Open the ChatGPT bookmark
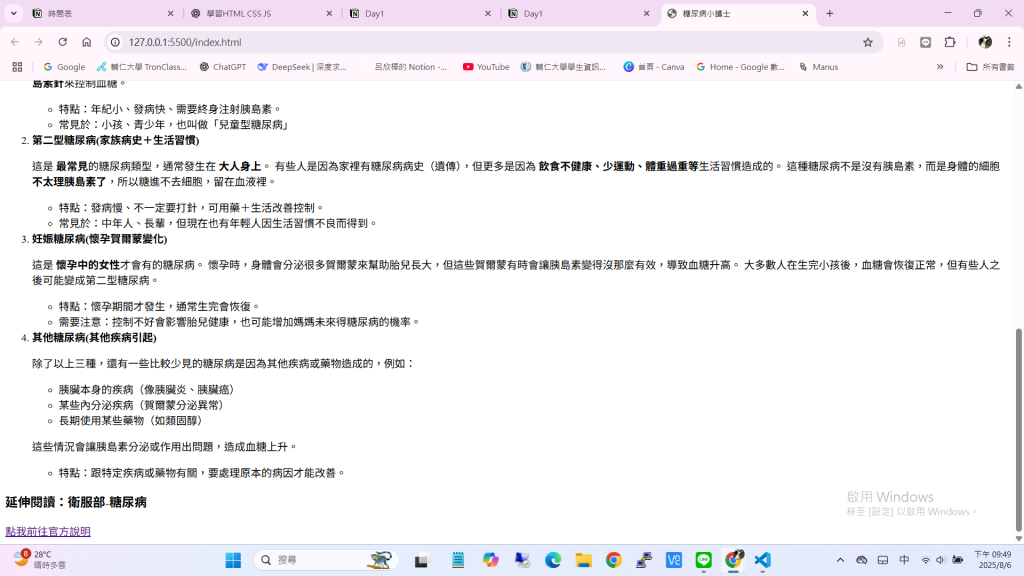1024x576 pixels. (223, 67)
